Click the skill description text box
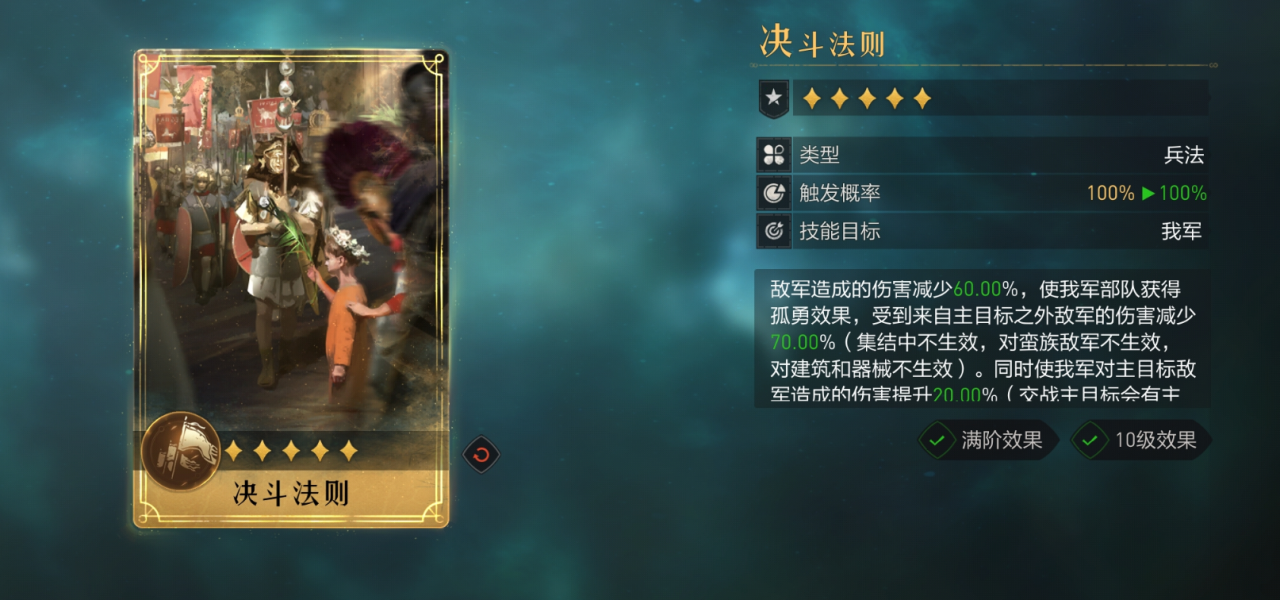The image size is (1280, 600). [982, 338]
